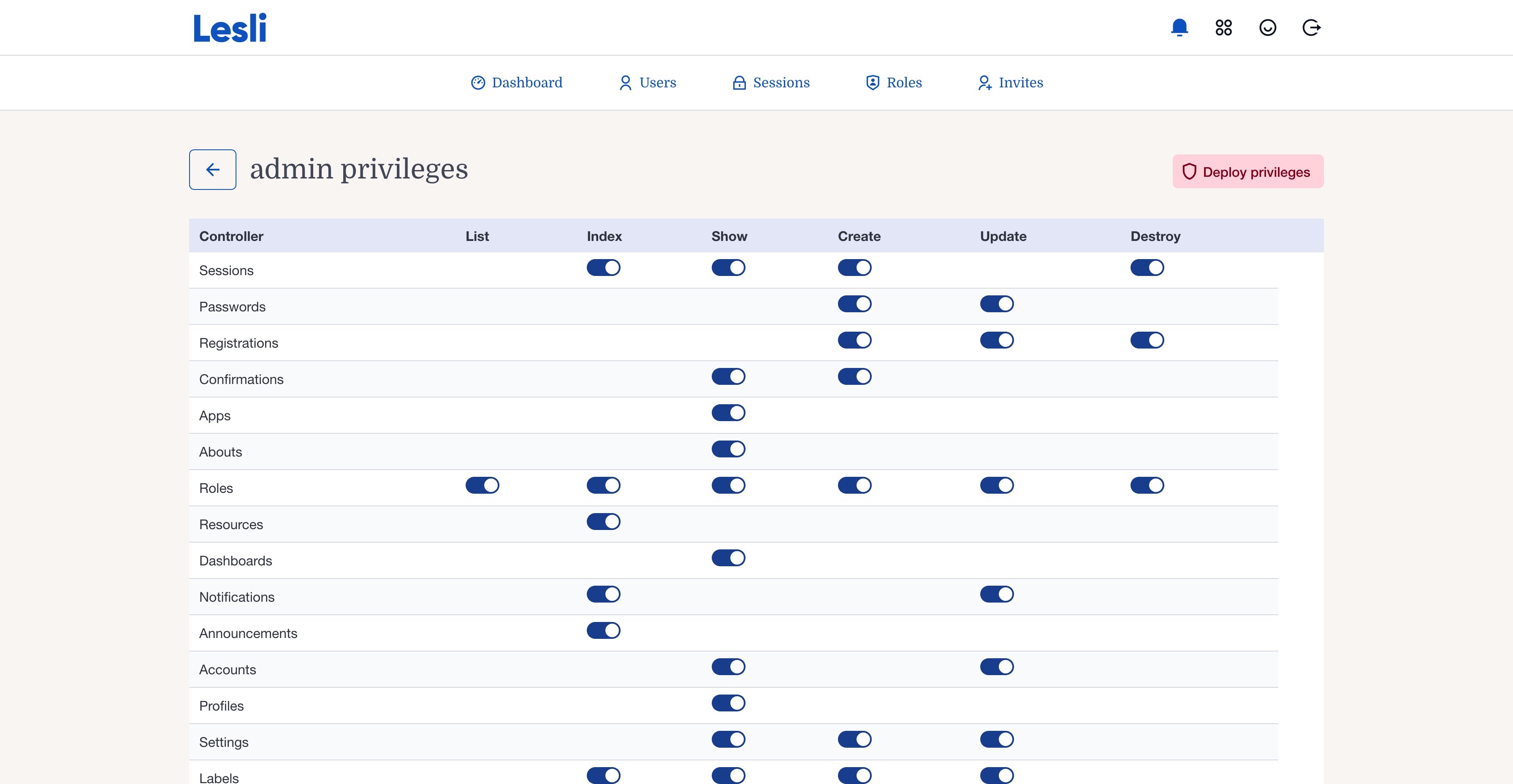The width and height of the screenshot is (1513, 784).
Task: Open the notifications bell icon
Action: [x=1179, y=27]
